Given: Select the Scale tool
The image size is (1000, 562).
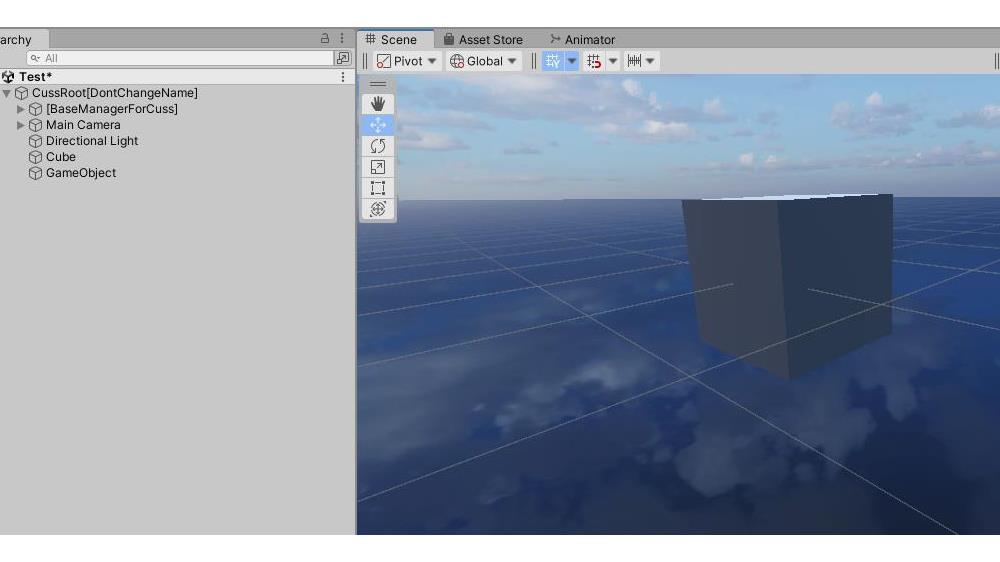Looking at the screenshot, I should tap(377, 167).
